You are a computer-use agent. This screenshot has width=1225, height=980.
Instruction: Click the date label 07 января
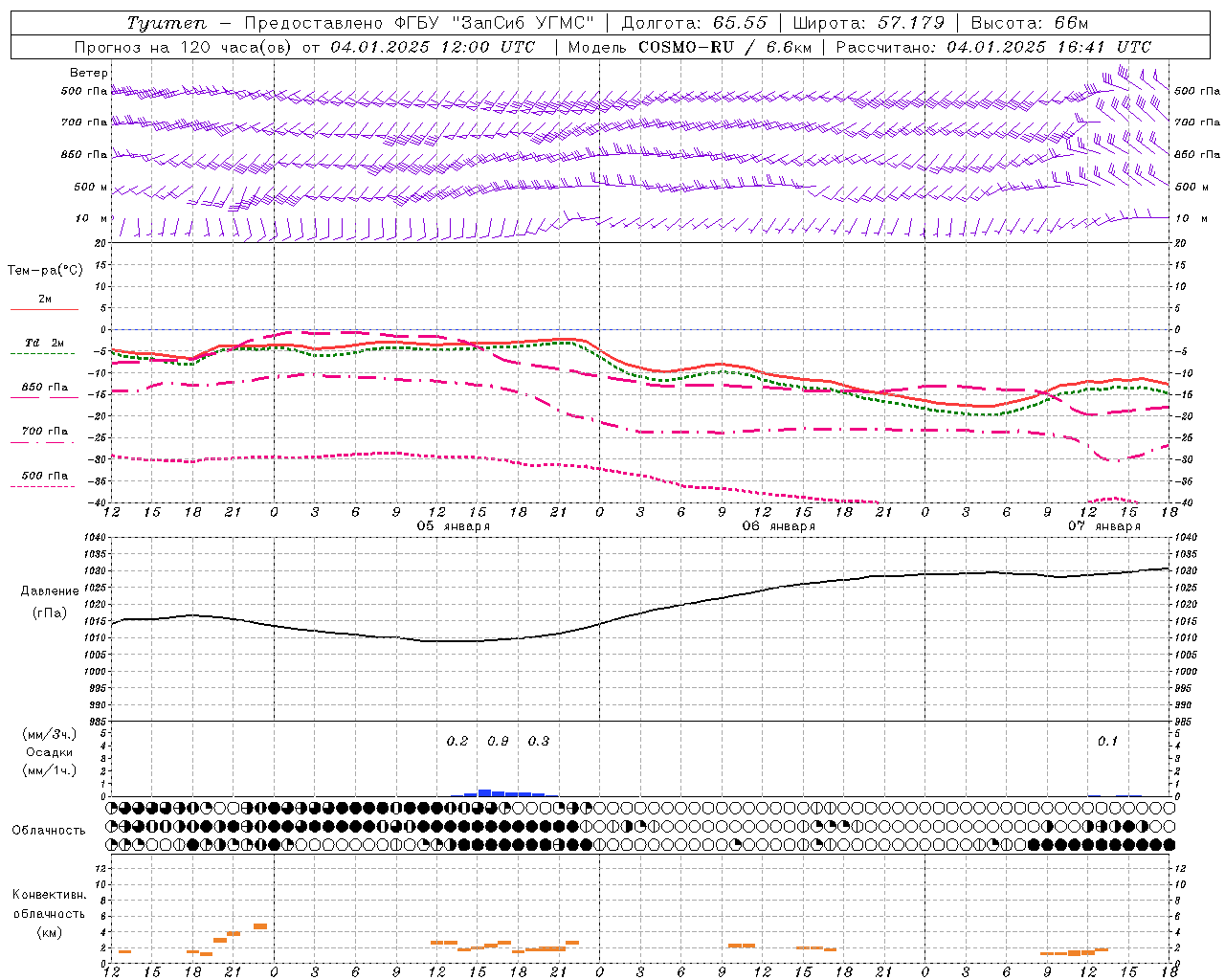(x=1104, y=526)
